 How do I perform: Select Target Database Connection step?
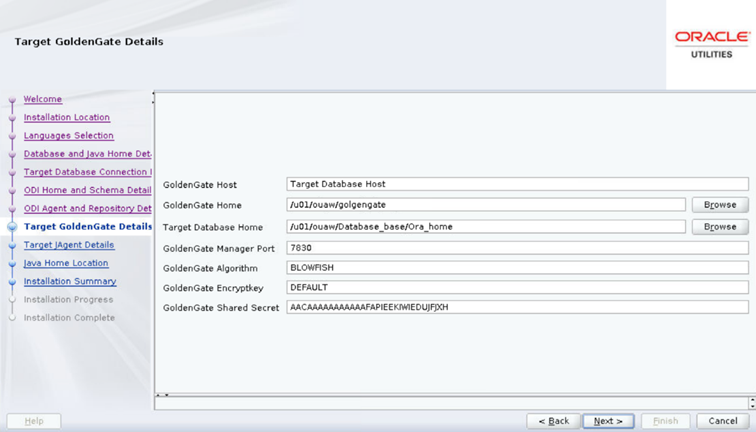(x=88, y=172)
